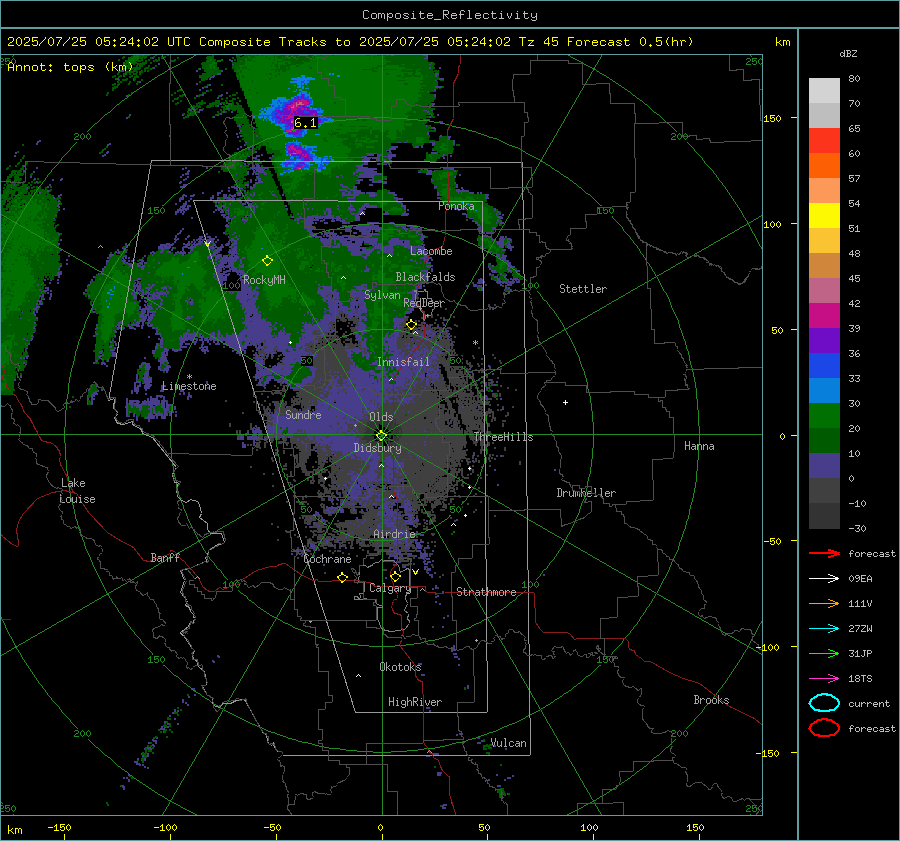Click the Olds city label
The height and width of the screenshot is (841, 900).
click(381, 417)
